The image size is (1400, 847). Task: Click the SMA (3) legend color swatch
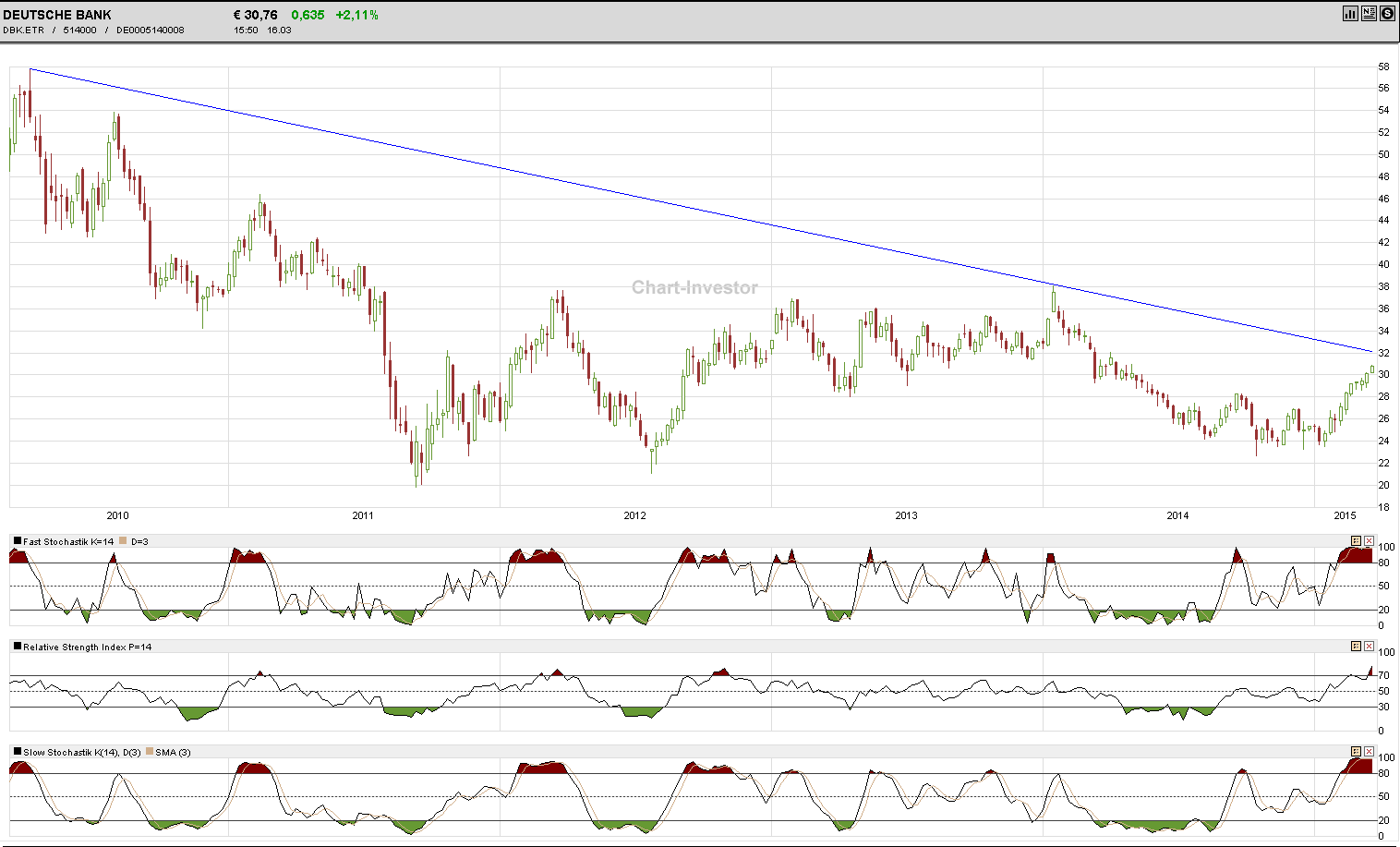(151, 752)
